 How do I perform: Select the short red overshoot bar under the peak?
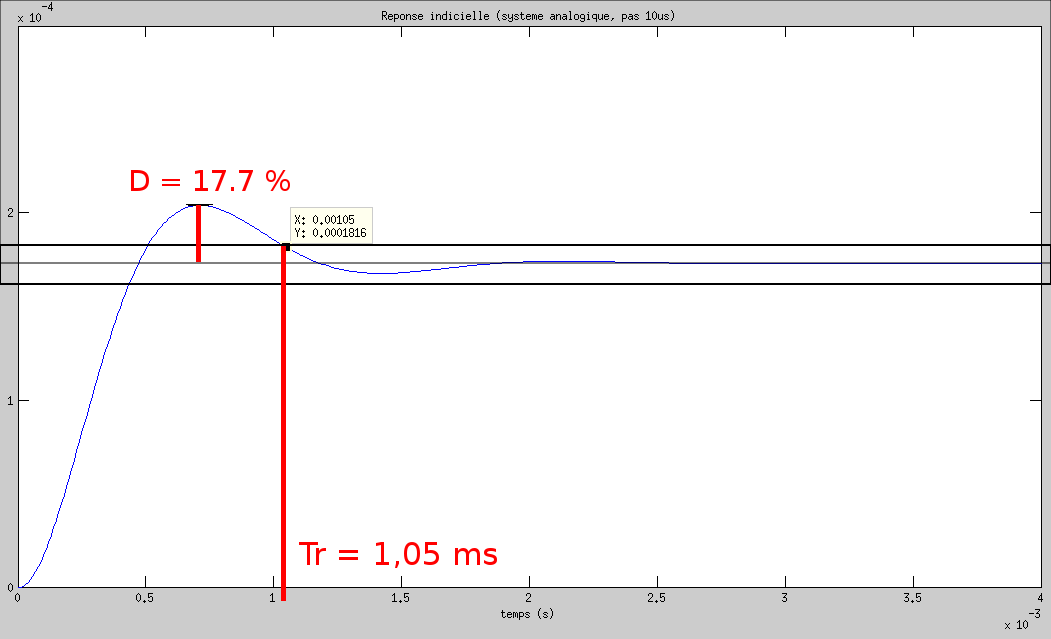[x=199, y=234]
